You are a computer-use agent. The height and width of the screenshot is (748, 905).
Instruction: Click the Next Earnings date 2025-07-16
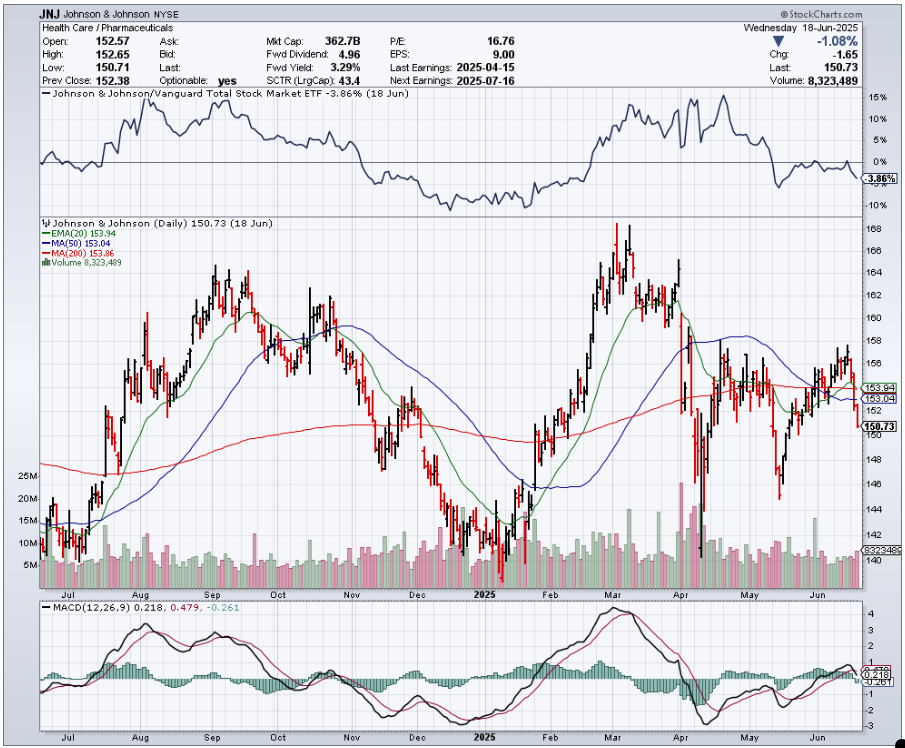click(485, 81)
